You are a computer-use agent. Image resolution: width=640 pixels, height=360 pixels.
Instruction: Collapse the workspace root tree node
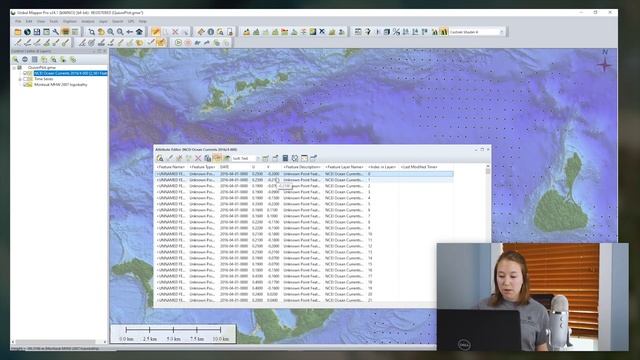14,68
